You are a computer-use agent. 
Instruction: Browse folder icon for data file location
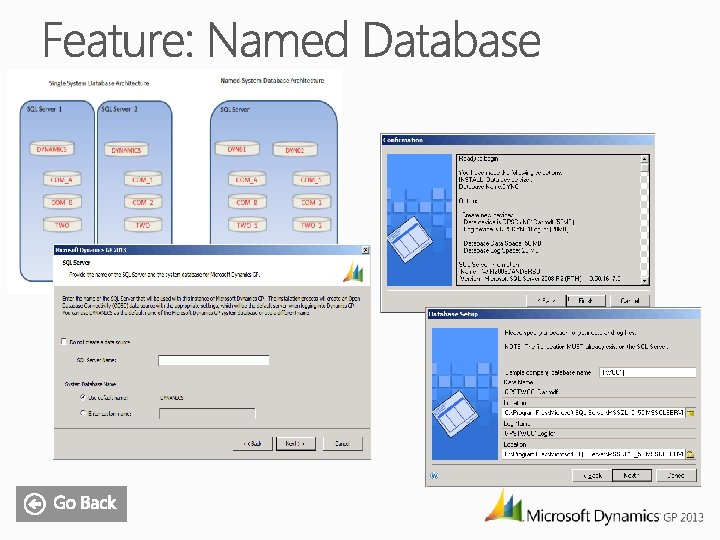click(690, 413)
